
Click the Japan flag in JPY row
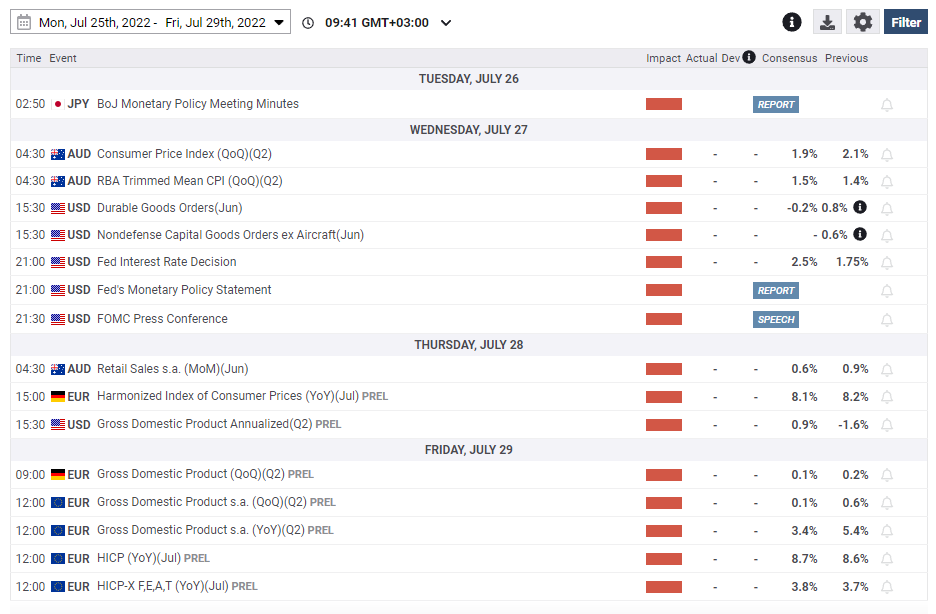click(x=58, y=104)
